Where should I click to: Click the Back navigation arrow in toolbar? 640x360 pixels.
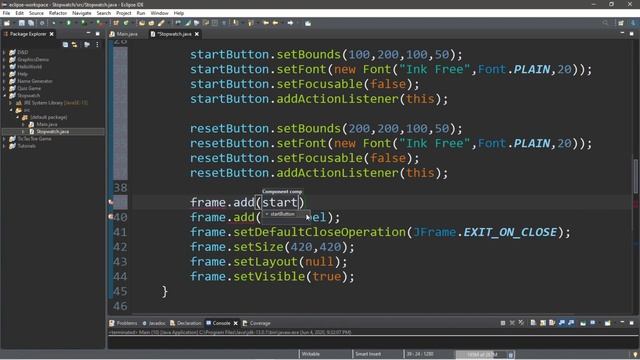point(276,23)
